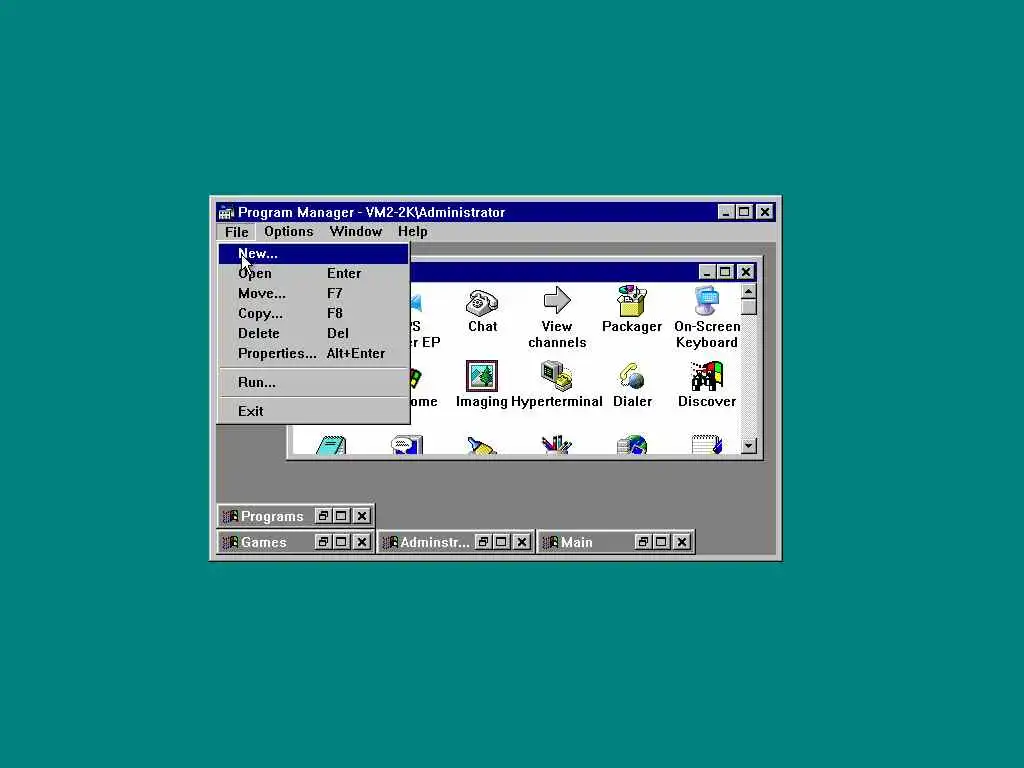Select the speech-bubble monitor icon in bottom row

tap(407, 445)
